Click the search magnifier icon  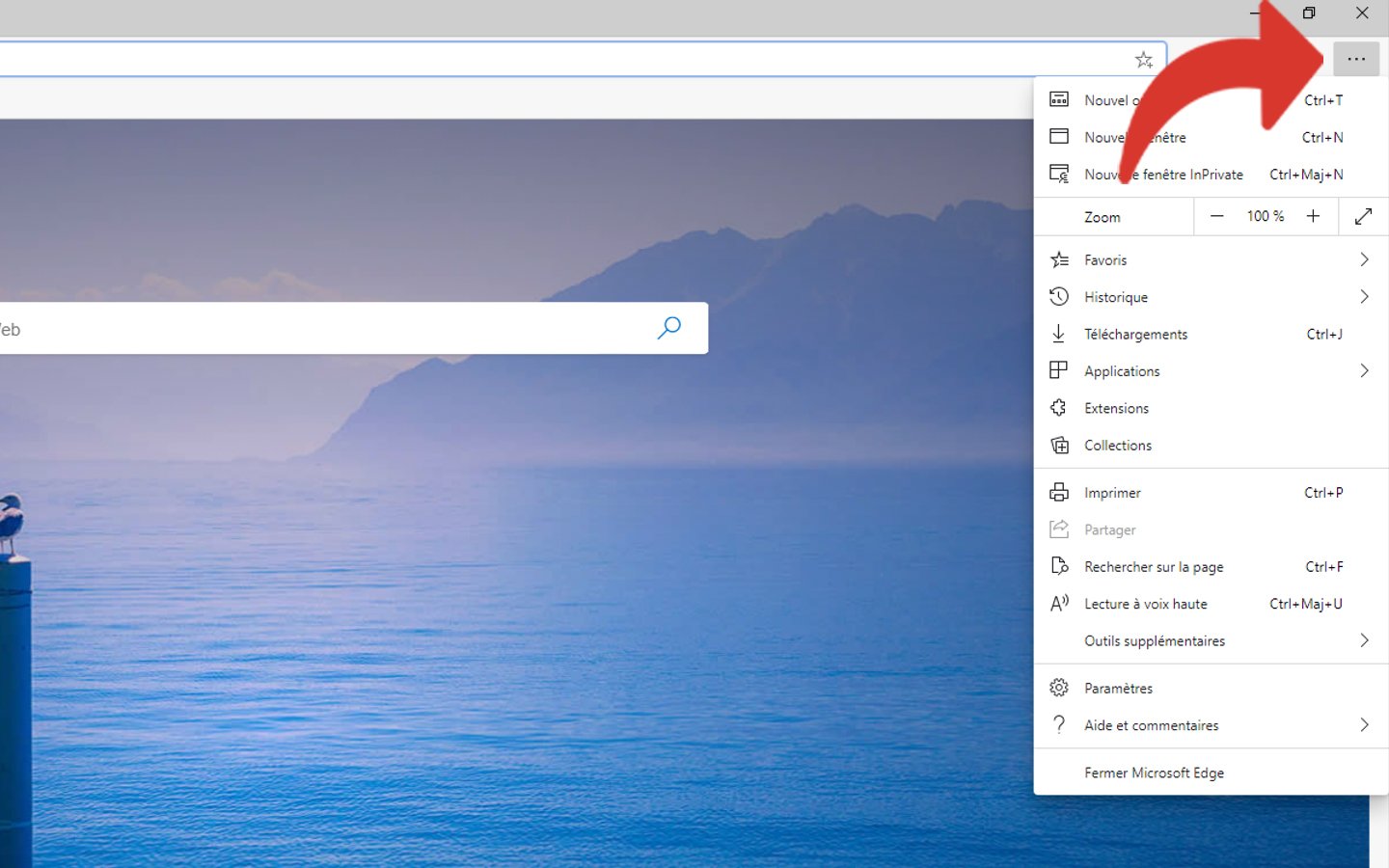pos(668,328)
